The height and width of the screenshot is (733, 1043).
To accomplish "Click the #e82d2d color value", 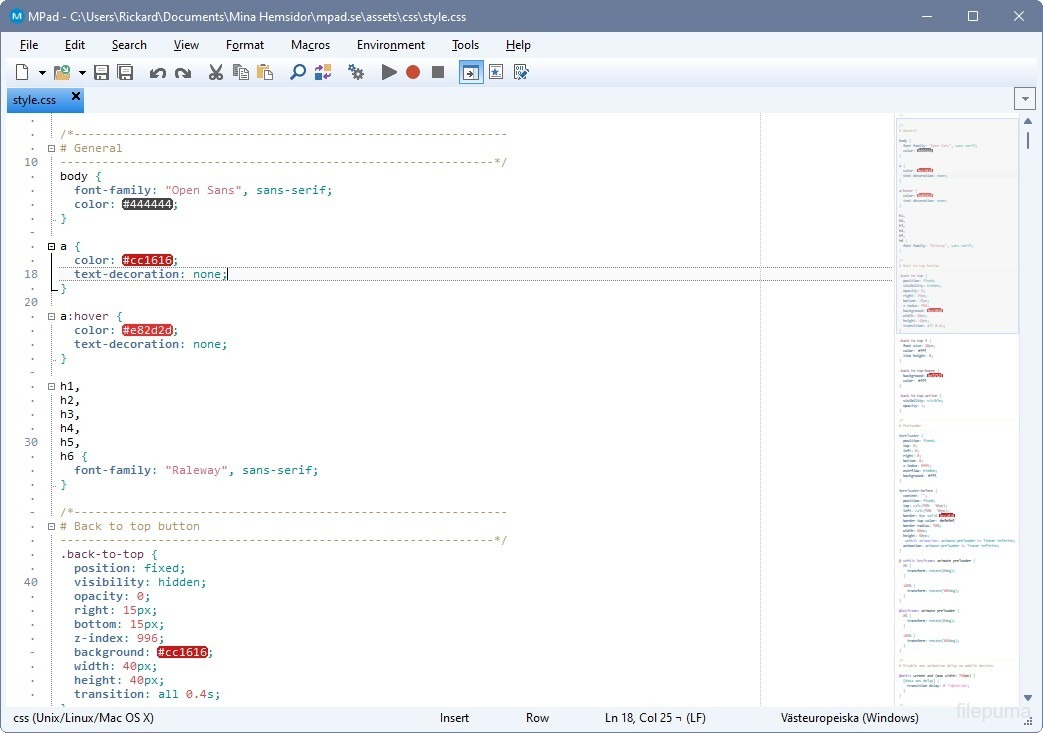I will click(x=147, y=330).
